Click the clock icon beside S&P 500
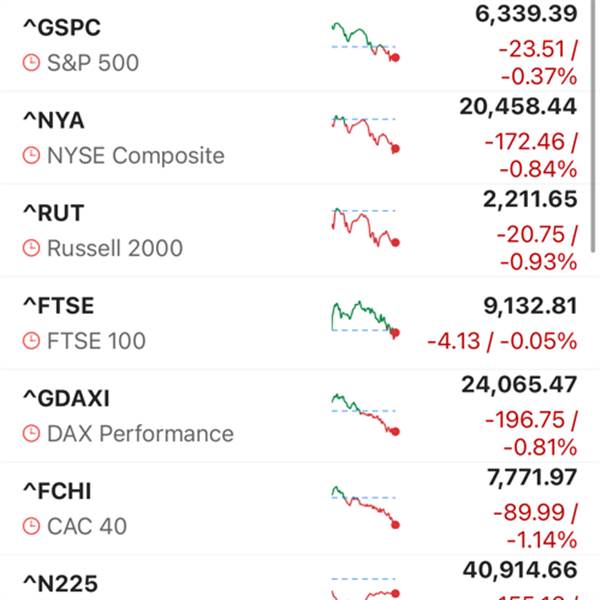Viewport: 600px width, 600px height. [31, 63]
